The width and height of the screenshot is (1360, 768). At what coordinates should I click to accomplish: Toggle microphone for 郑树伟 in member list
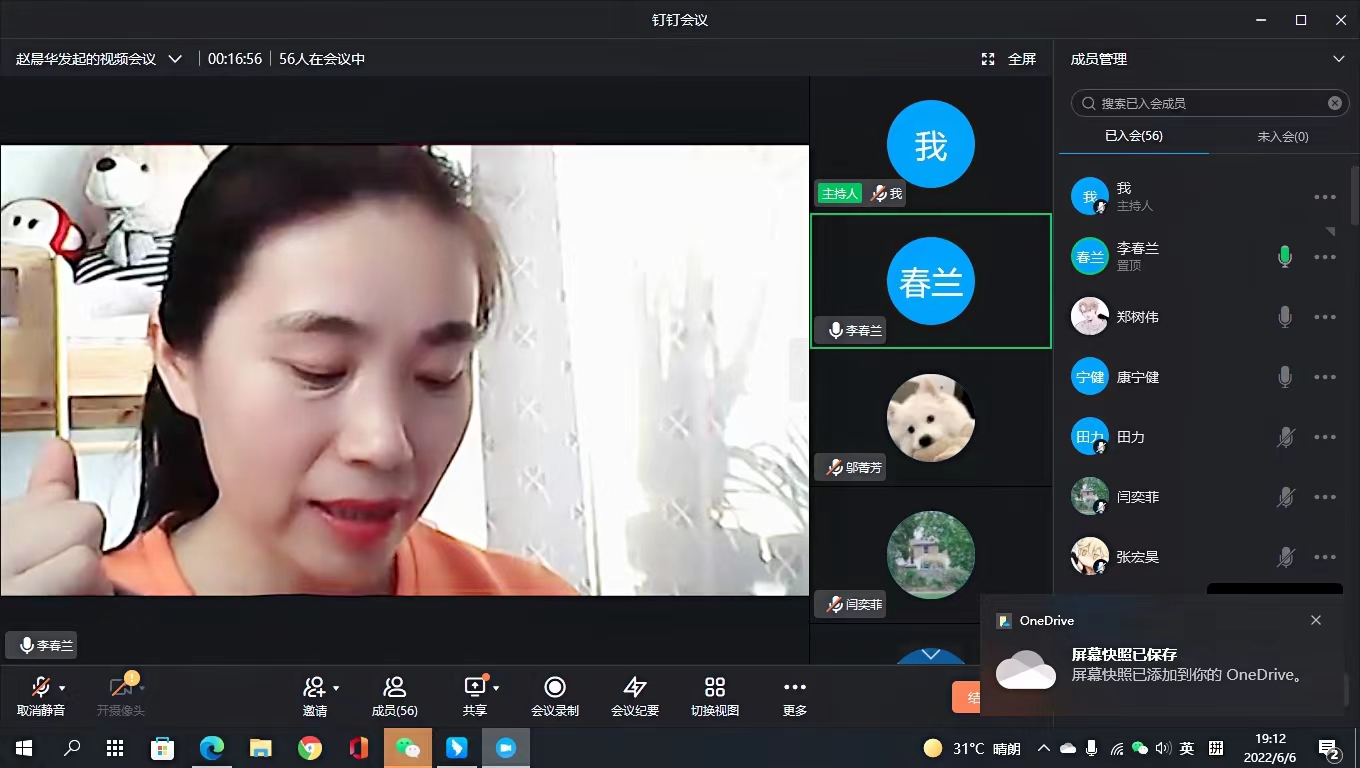click(x=1285, y=317)
